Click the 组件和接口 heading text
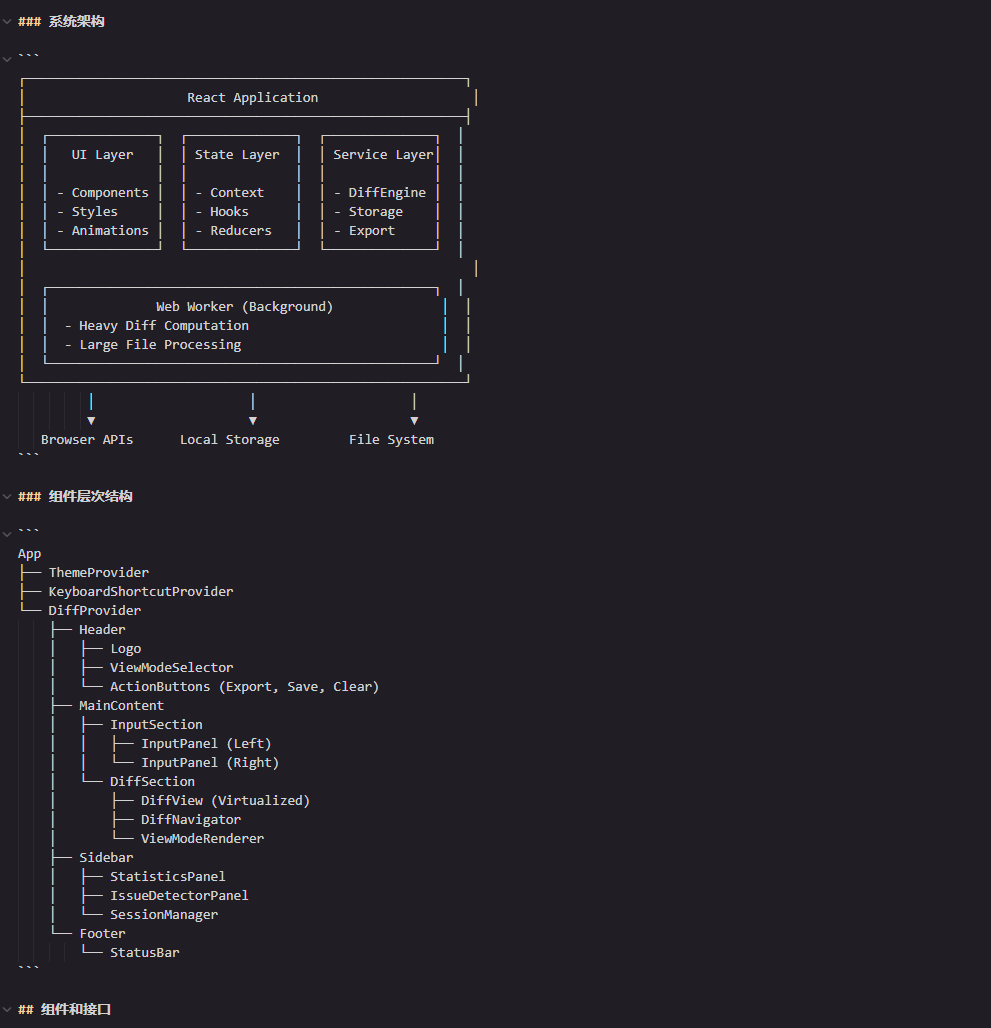The height and width of the screenshot is (1028, 991). 76,1009
